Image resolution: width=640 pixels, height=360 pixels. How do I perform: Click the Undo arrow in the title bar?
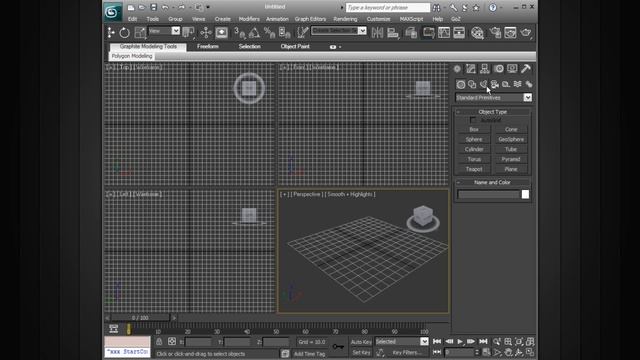point(165,7)
